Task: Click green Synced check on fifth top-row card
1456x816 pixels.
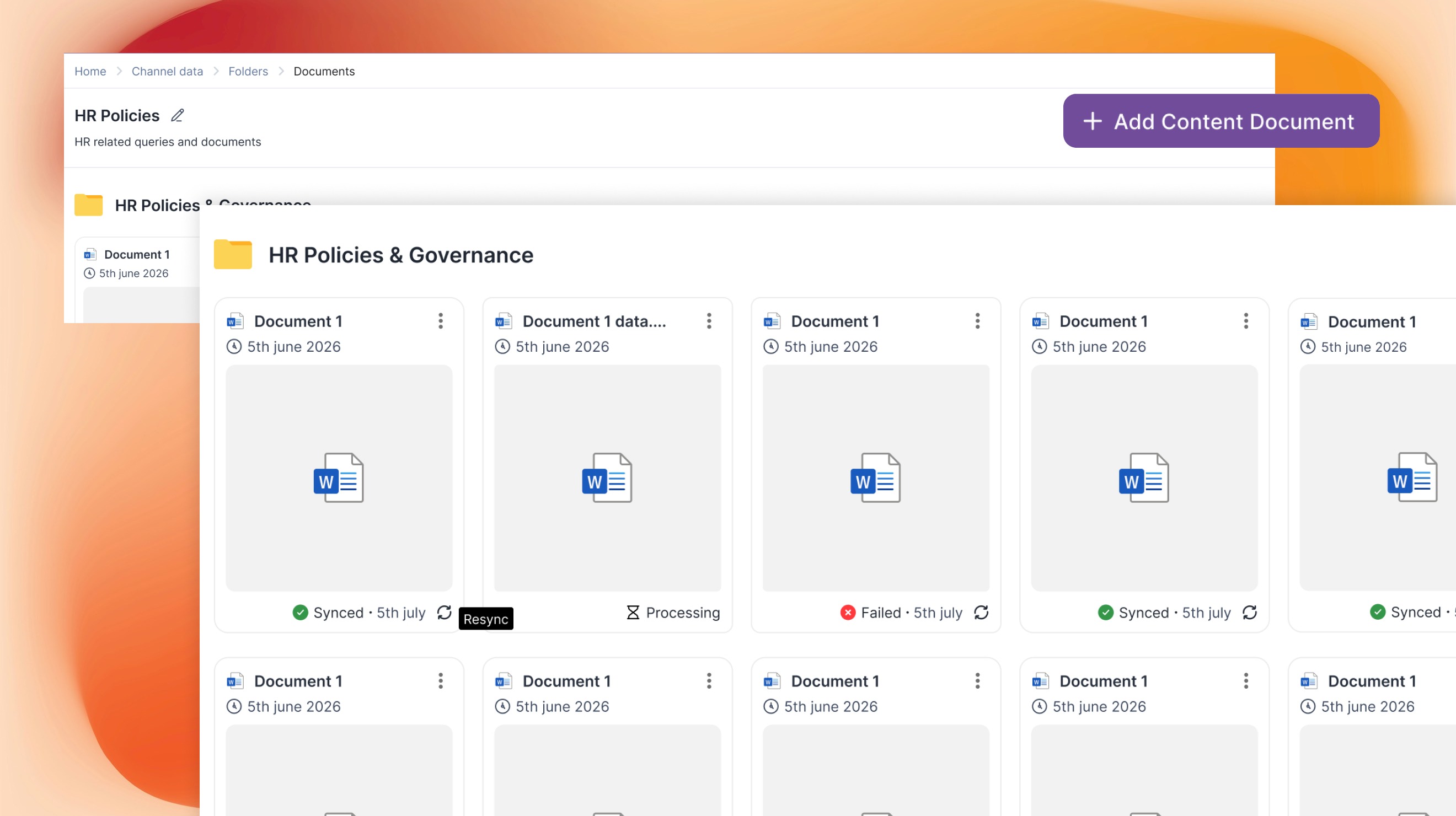Action: [x=1378, y=612]
